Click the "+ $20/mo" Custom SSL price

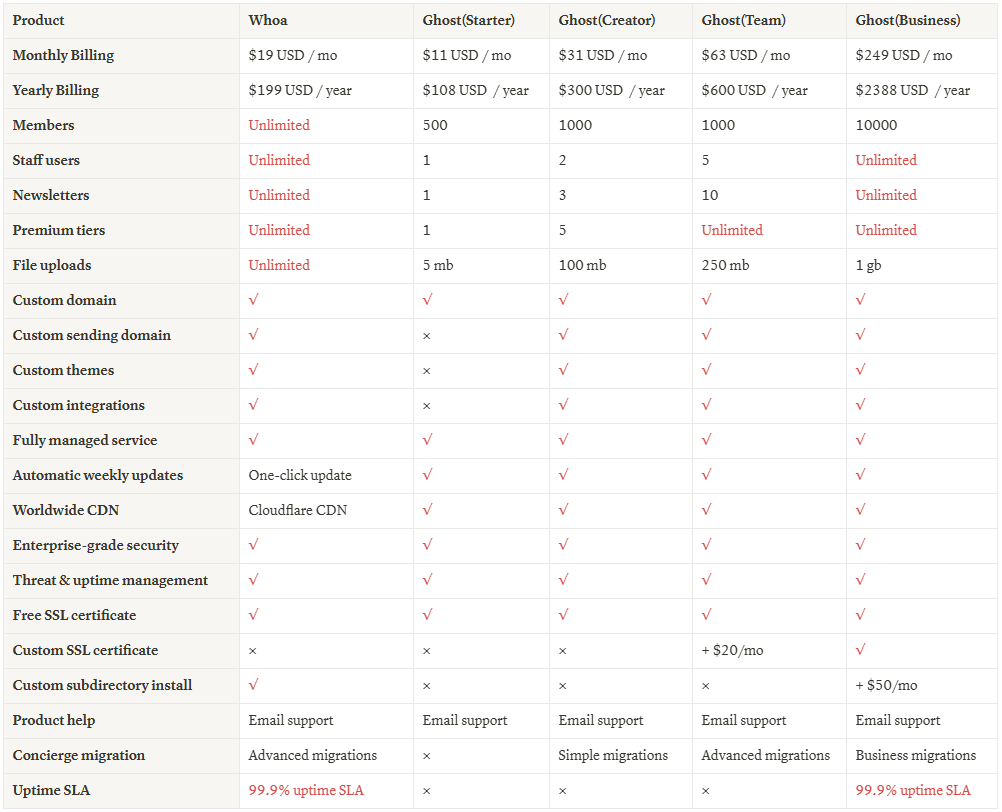pyautogui.click(x=732, y=650)
